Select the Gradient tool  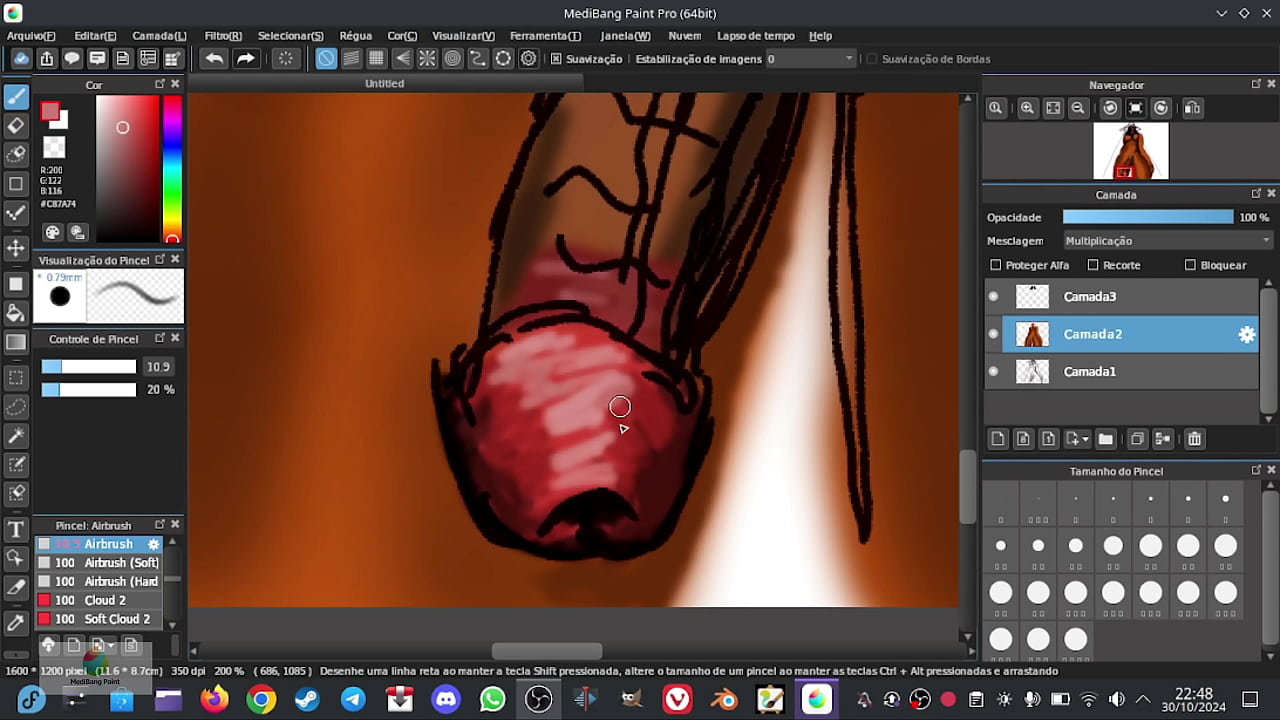tap(16, 342)
